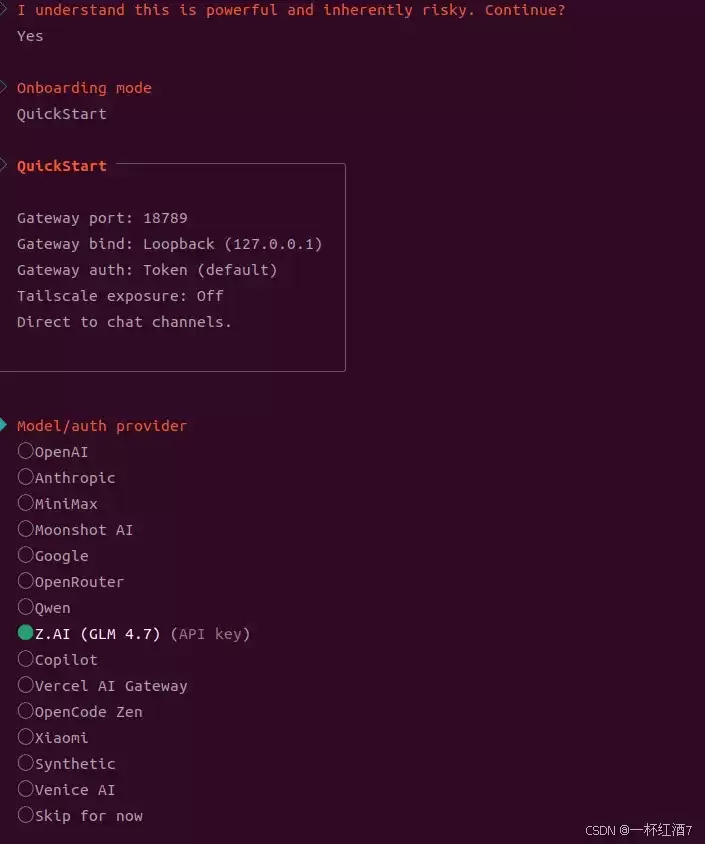705x844 pixels.
Task: Select the OpenAI provider radio option
Action: (x=26, y=451)
